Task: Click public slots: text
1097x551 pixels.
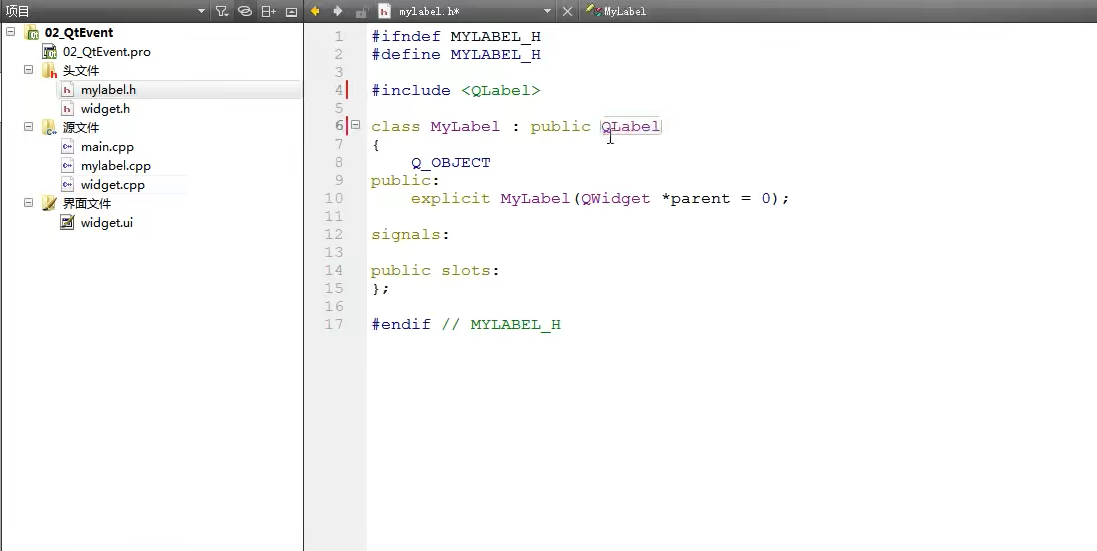Action: click(x=435, y=271)
